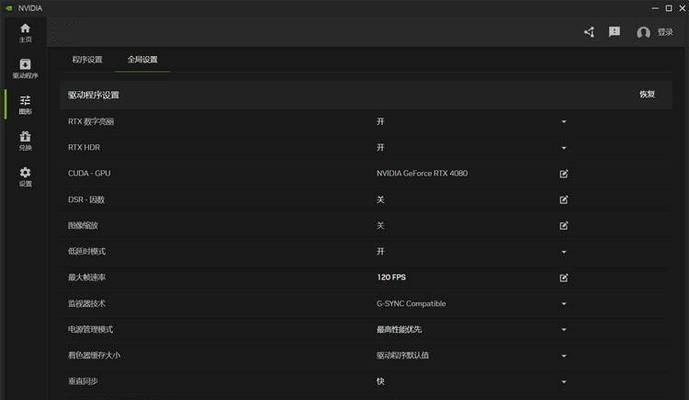Click the share icon in top bar
This screenshot has height=400, width=689.
(x=589, y=32)
